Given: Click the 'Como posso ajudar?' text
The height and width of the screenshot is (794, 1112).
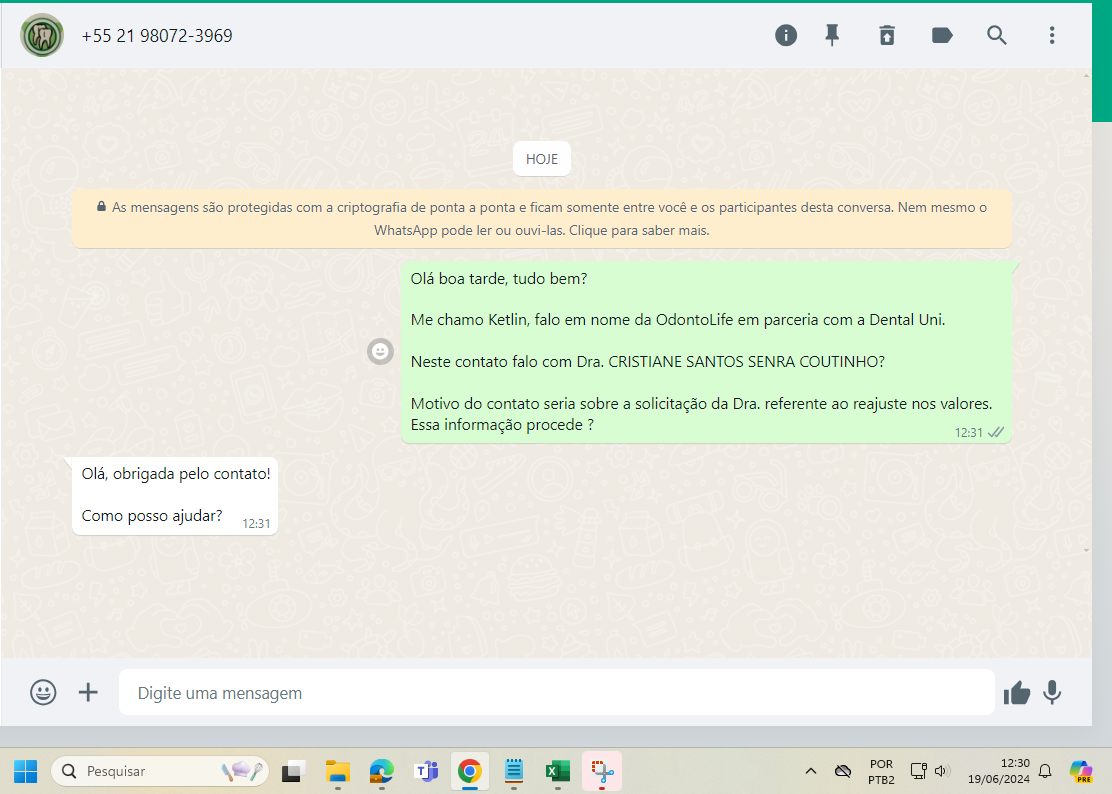Looking at the screenshot, I should point(152,515).
